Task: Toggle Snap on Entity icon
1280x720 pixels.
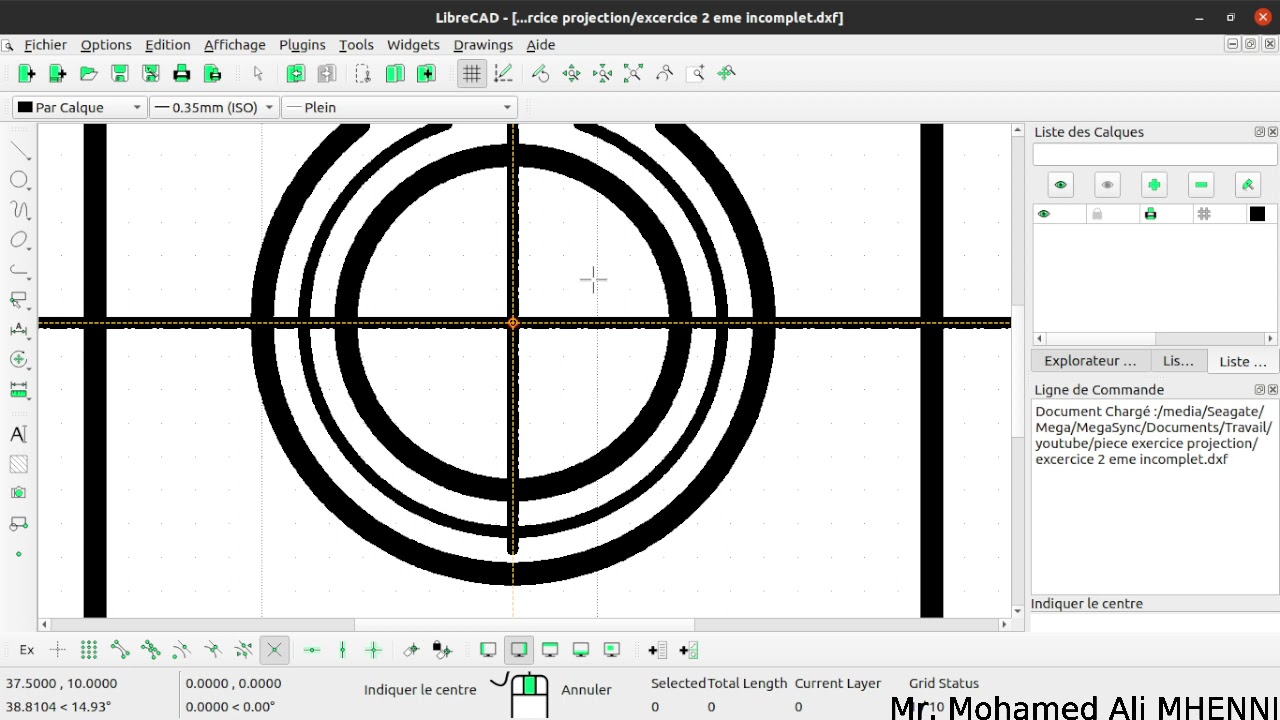Action: point(151,650)
